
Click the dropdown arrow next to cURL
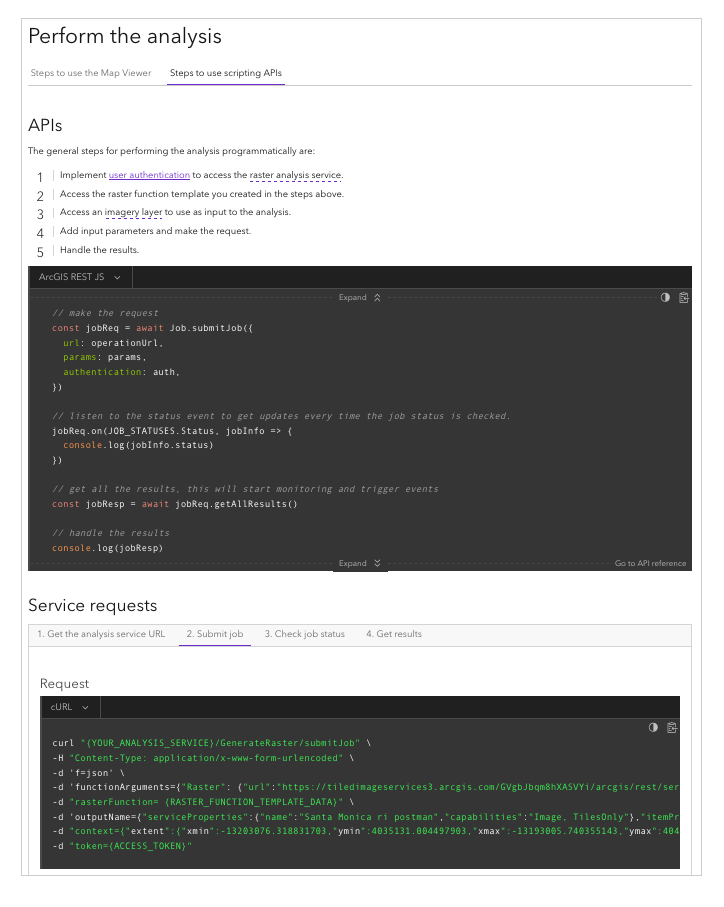(87, 706)
